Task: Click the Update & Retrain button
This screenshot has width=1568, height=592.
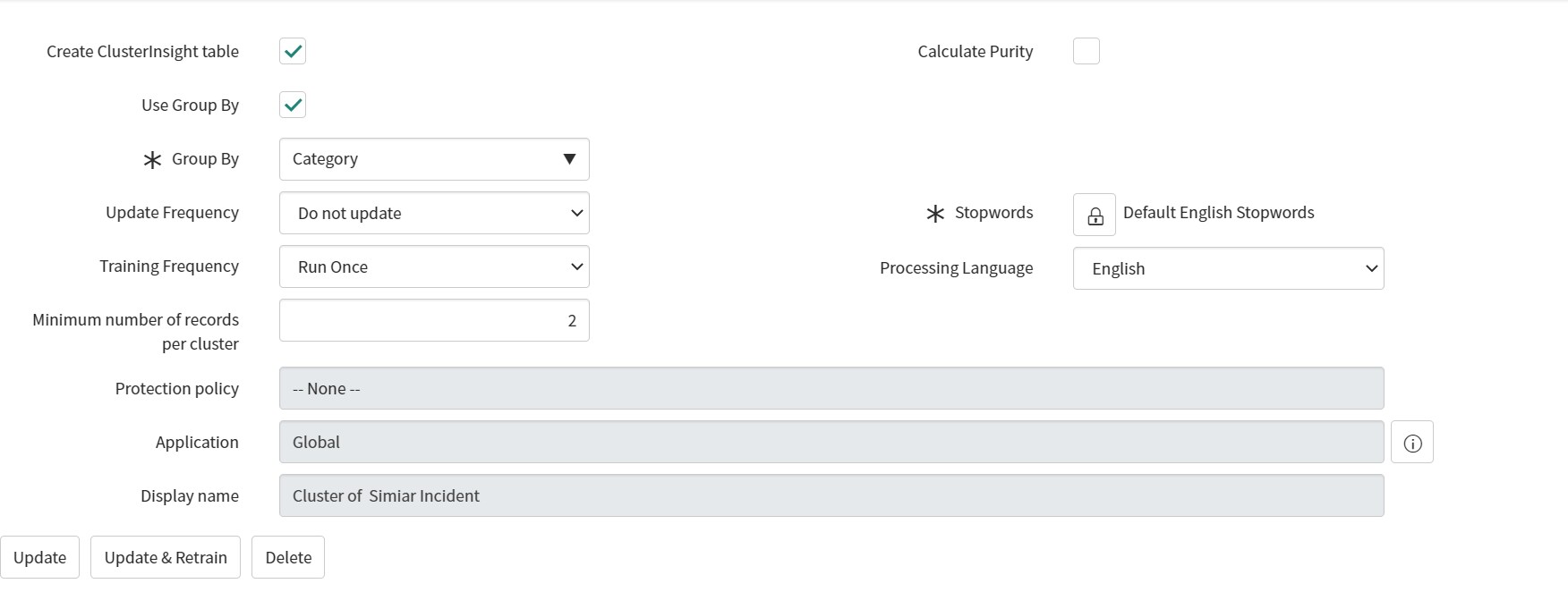Action: click(x=166, y=557)
